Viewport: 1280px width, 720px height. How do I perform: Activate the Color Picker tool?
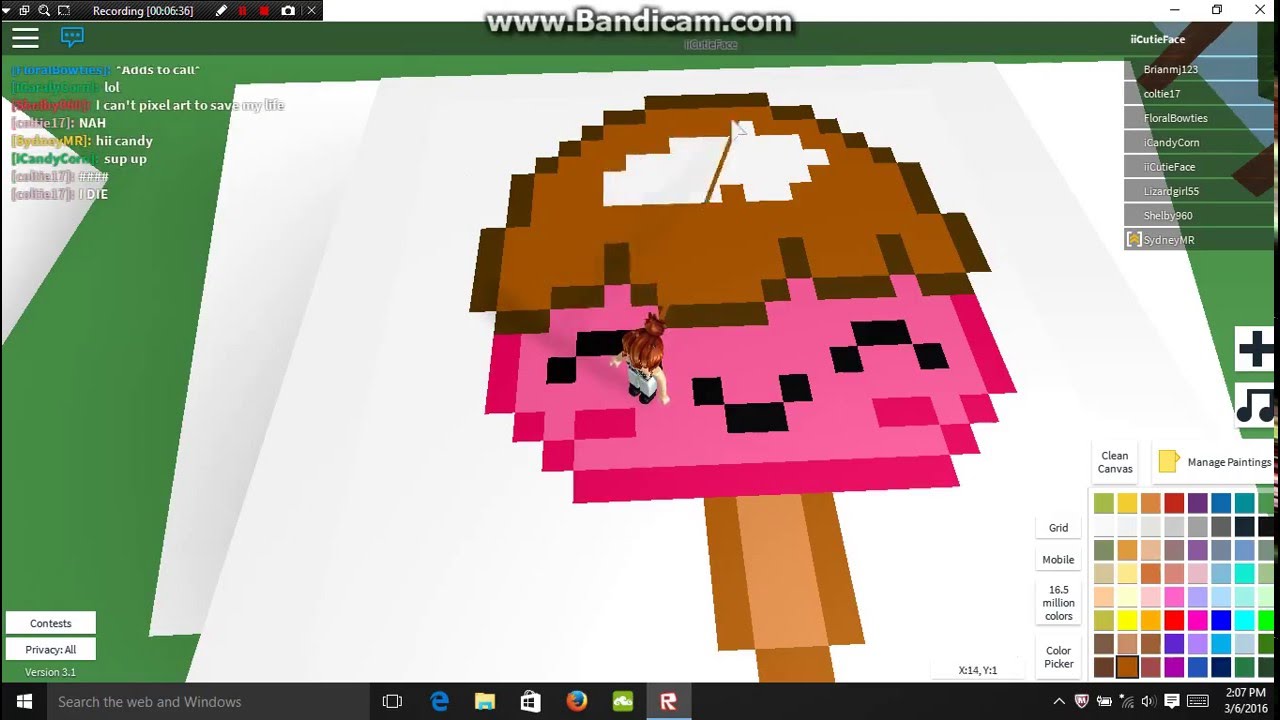(1058, 657)
